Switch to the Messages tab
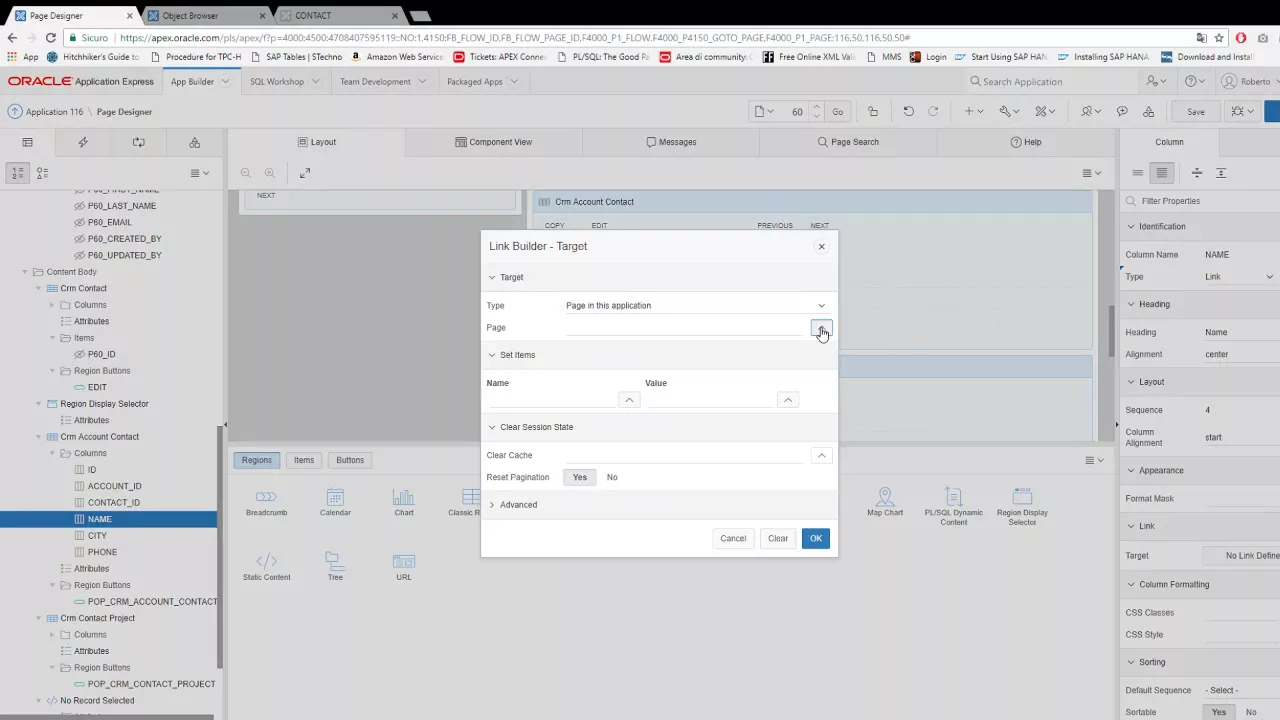The width and height of the screenshot is (1280, 720). [671, 142]
